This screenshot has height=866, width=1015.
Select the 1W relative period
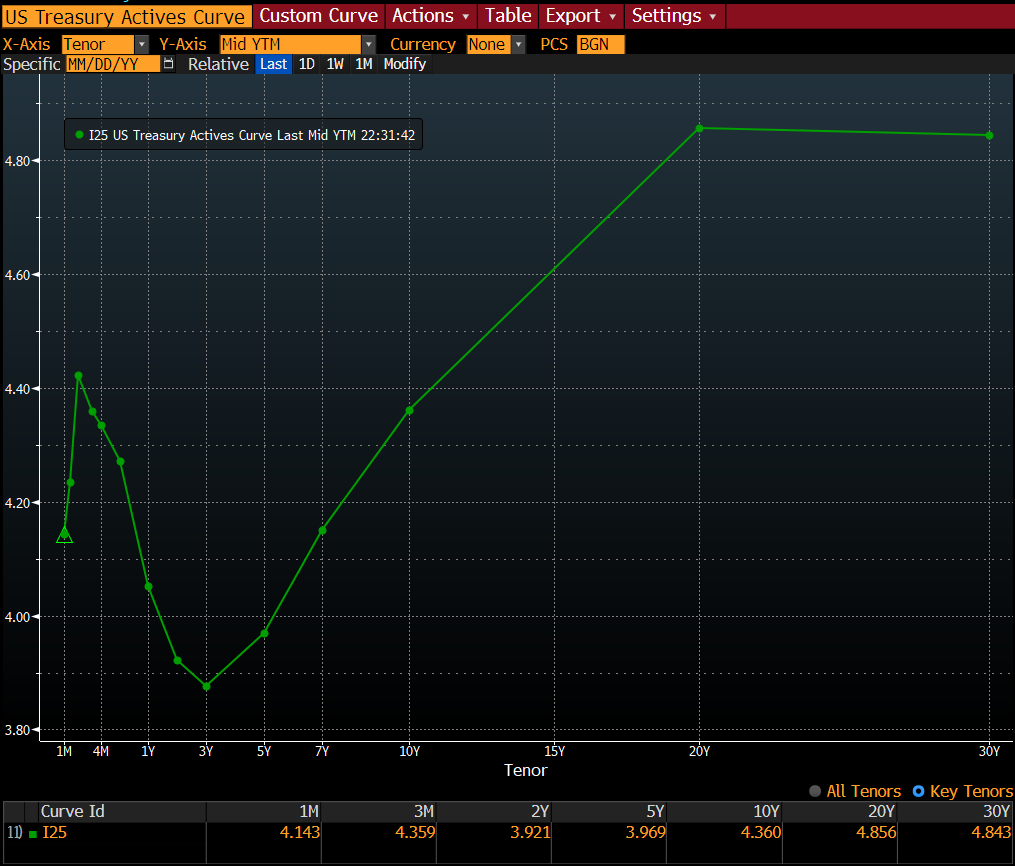click(x=335, y=63)
